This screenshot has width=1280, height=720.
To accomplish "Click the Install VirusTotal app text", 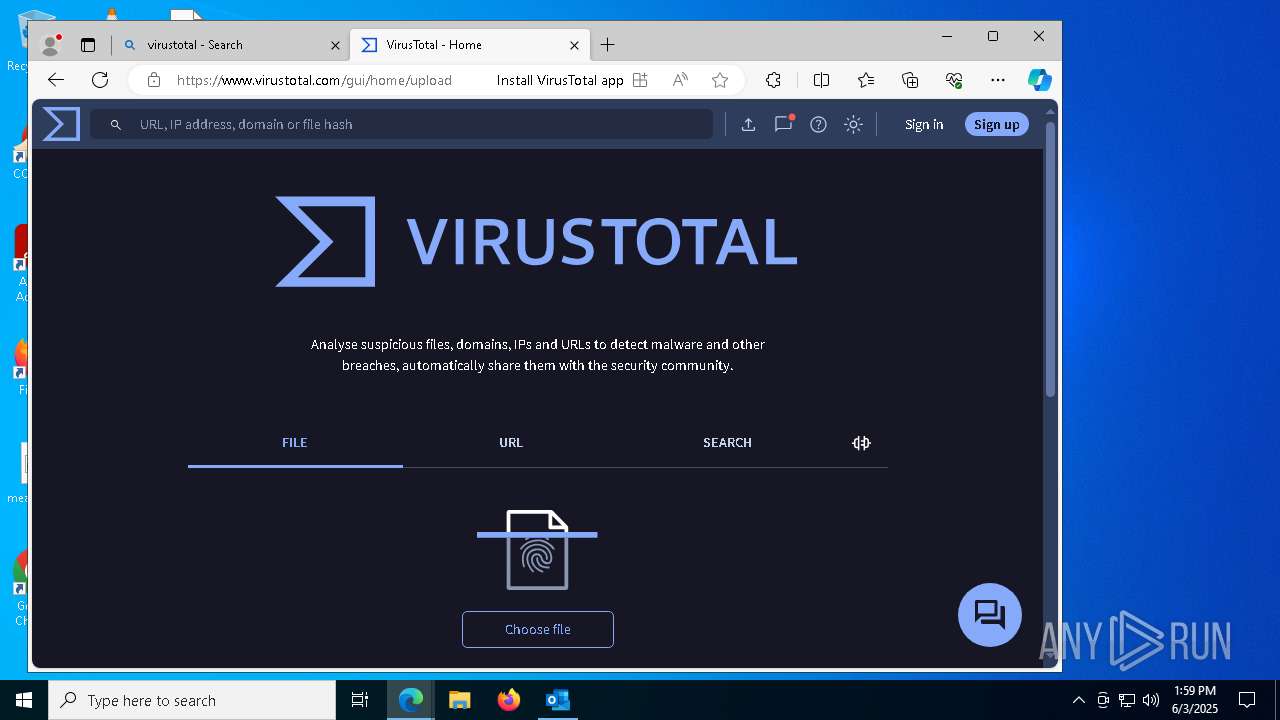I will tap(560, 80).
